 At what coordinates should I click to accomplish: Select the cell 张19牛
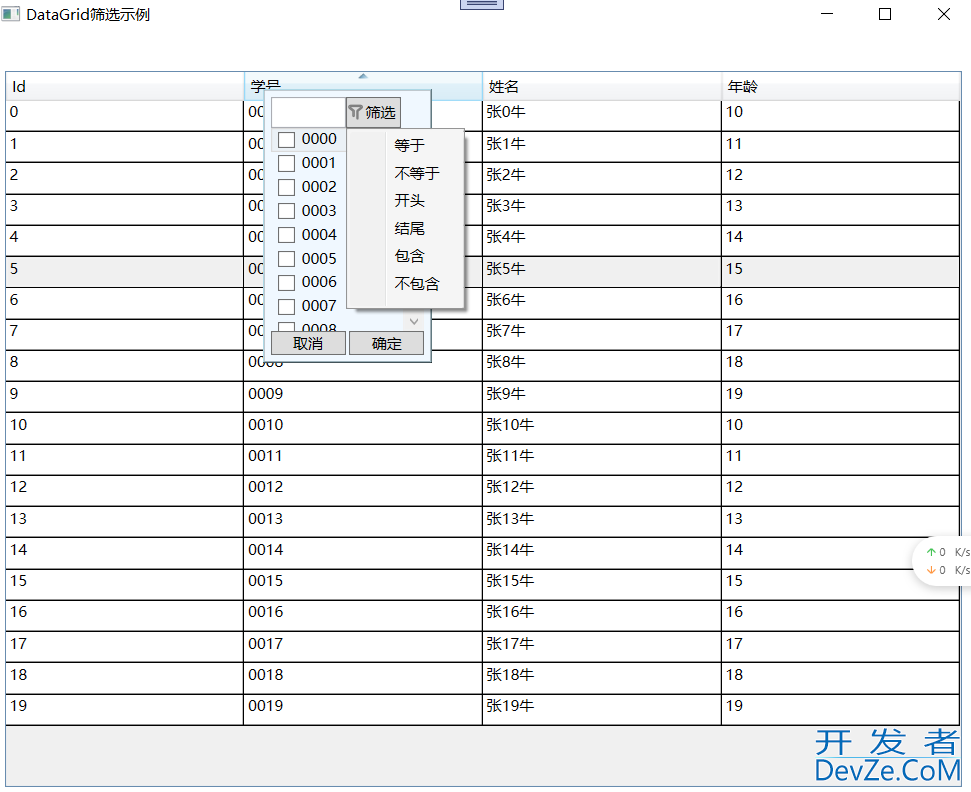click(602, 710)
